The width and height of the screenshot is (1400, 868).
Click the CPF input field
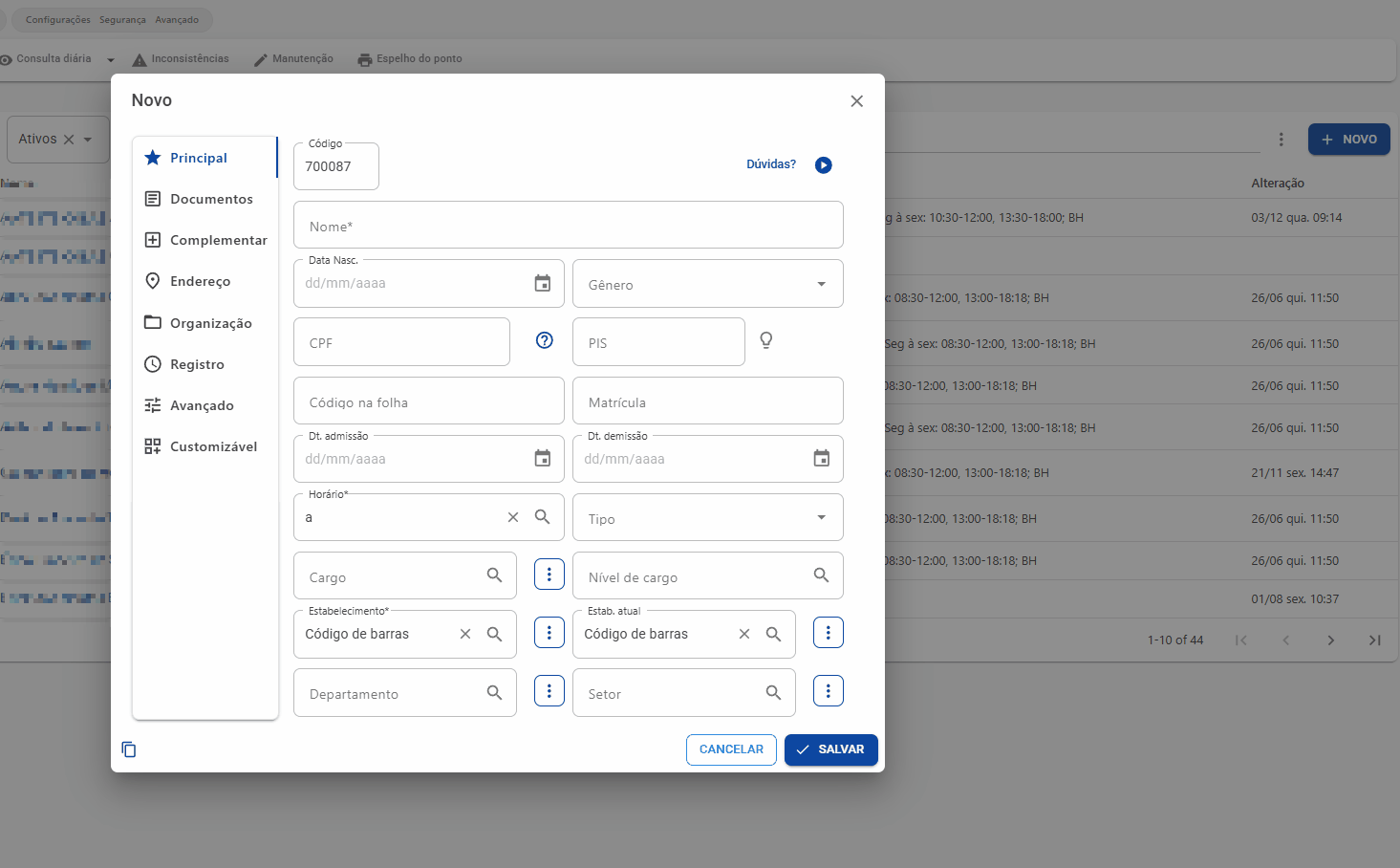(401, 342)
